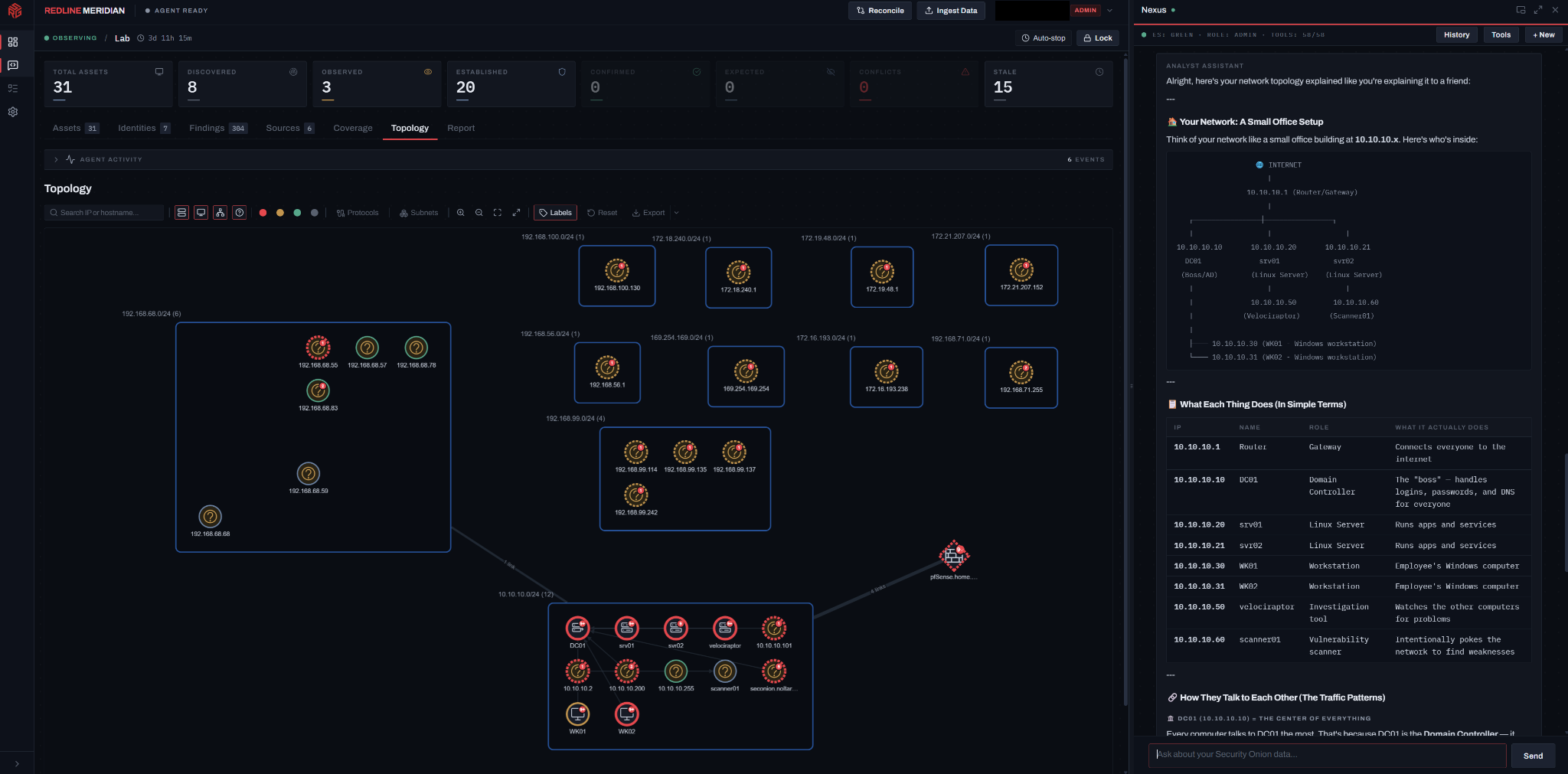Open the task list icon in left sidebar

(13, 89)
